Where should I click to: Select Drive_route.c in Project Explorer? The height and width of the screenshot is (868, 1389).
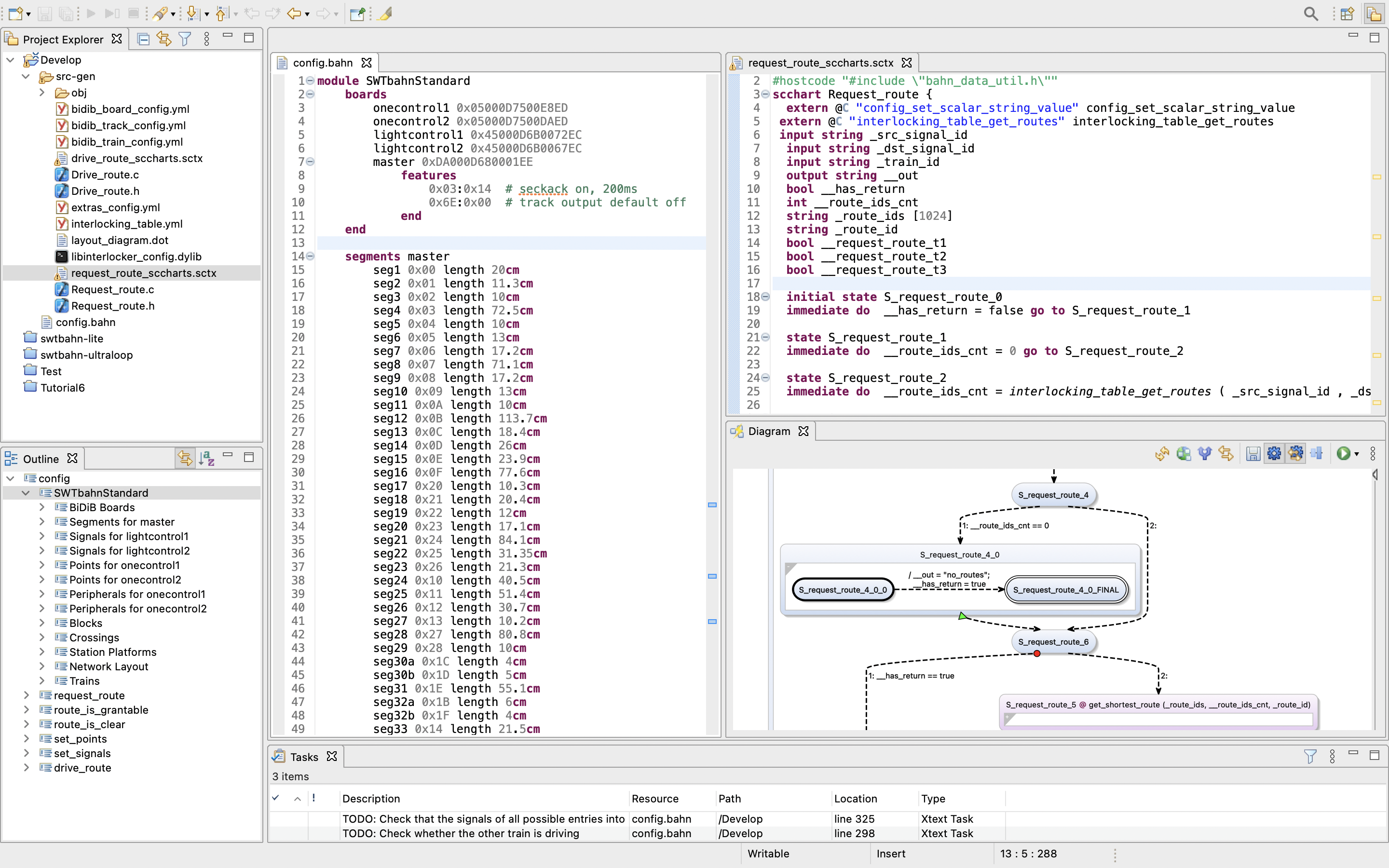105,175
